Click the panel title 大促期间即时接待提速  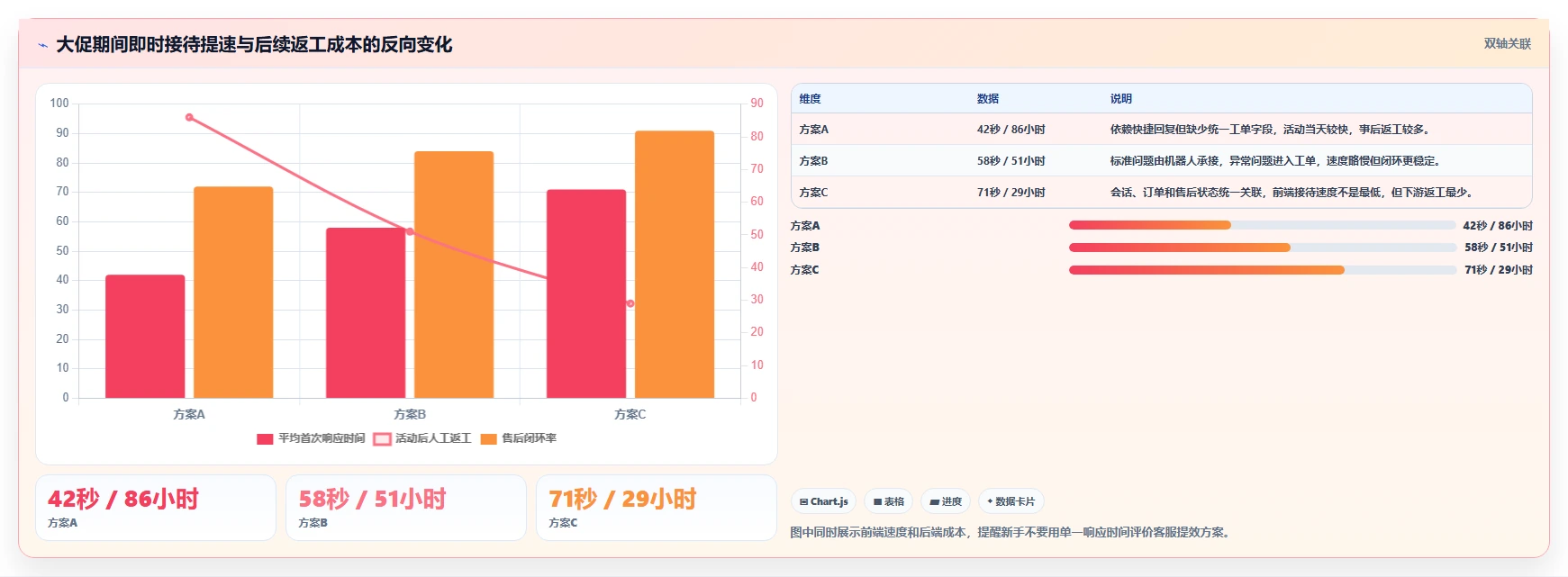[254, 45]
